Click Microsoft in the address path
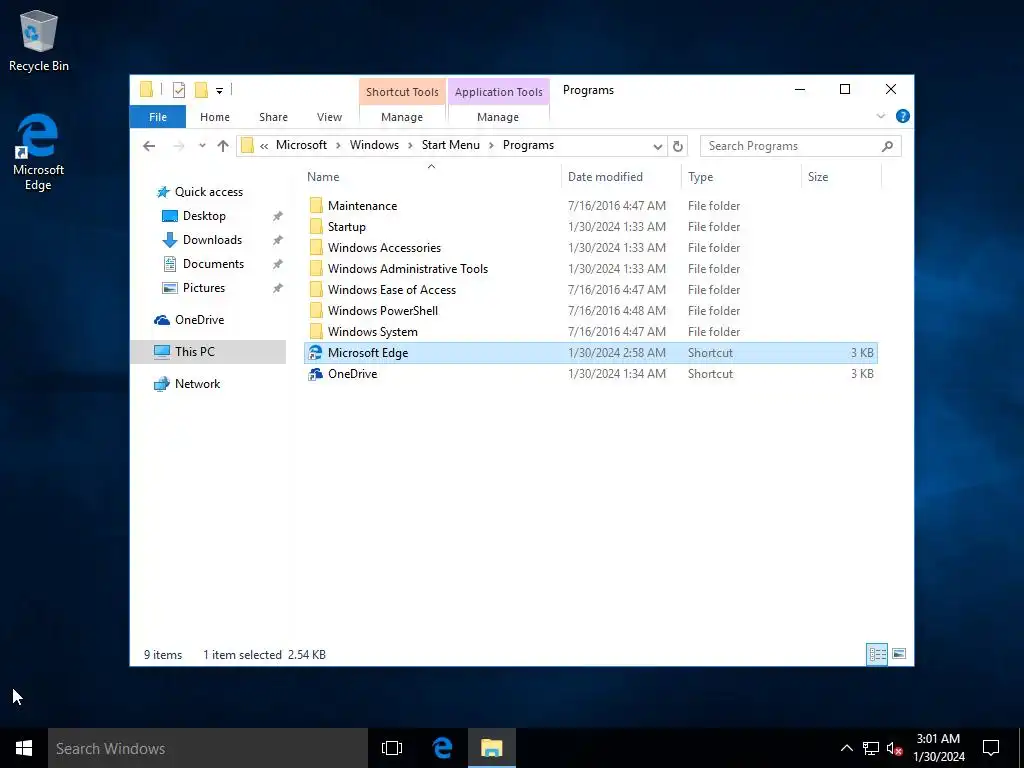1024x768 pixels. 301,145
